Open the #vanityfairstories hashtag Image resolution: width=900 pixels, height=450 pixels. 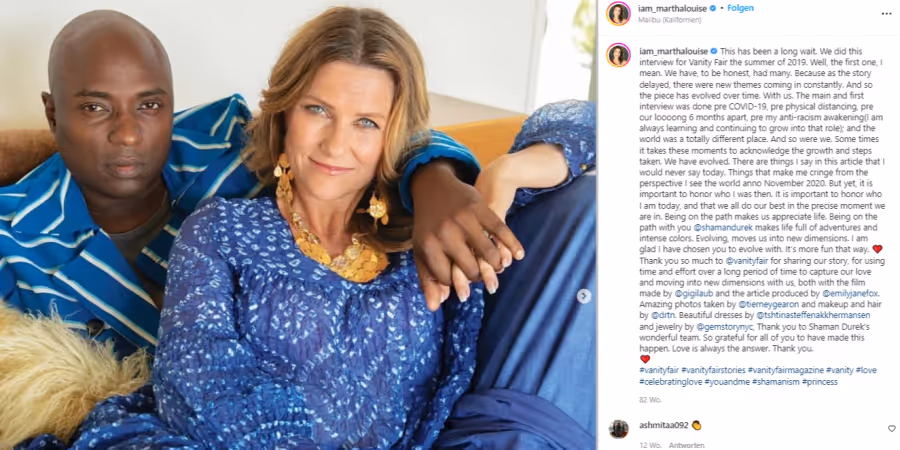[713, 370]
